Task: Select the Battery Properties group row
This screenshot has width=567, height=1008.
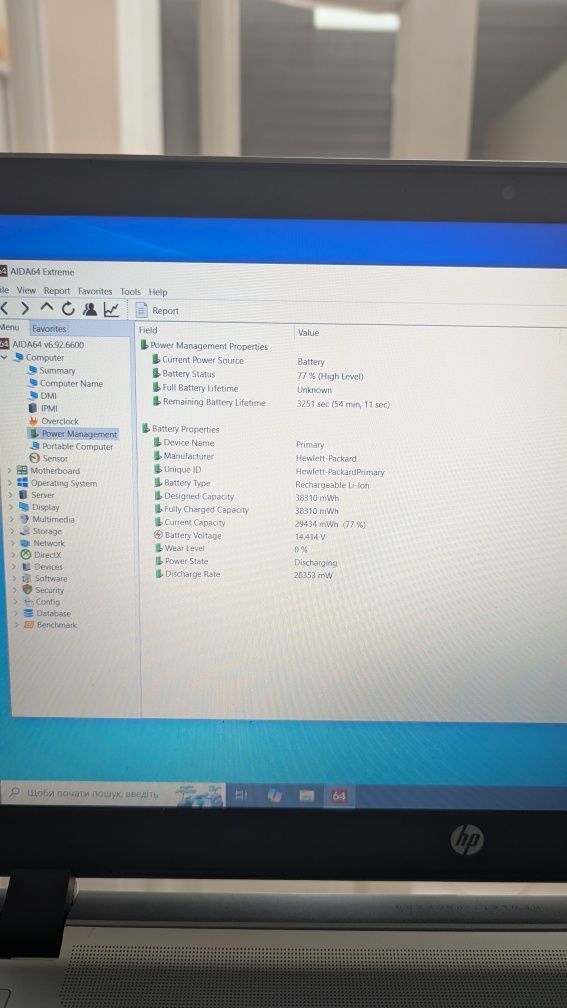Action: (181, 429)
